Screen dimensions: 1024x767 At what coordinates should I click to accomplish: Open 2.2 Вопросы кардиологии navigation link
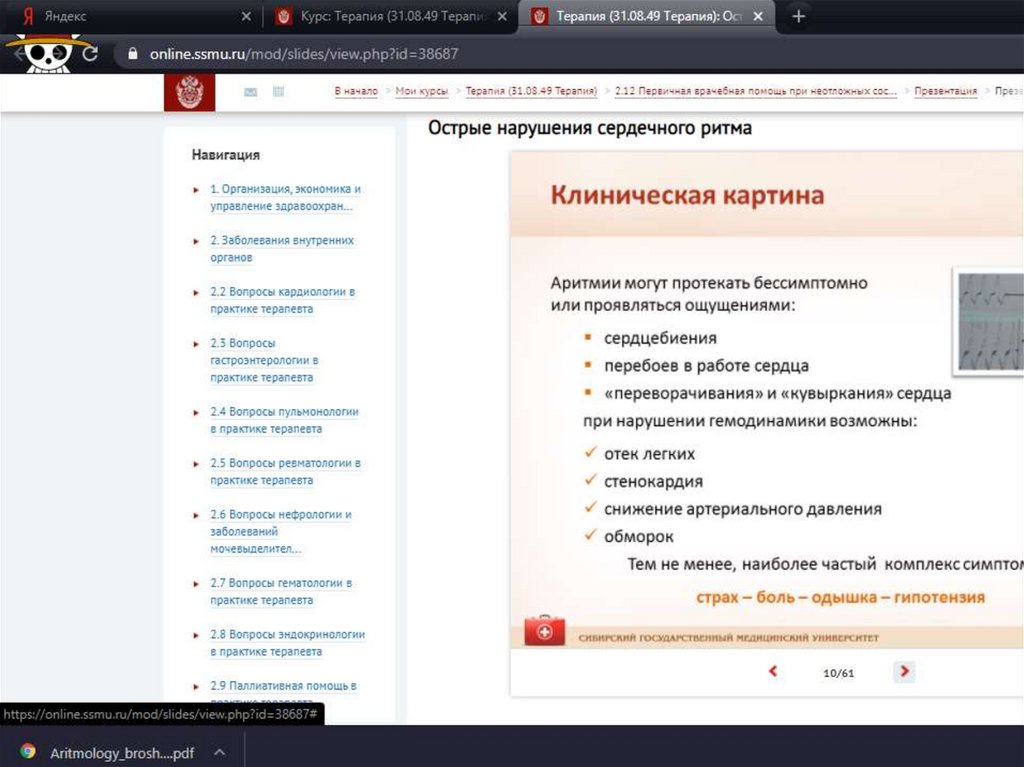(x=282, y=300)
